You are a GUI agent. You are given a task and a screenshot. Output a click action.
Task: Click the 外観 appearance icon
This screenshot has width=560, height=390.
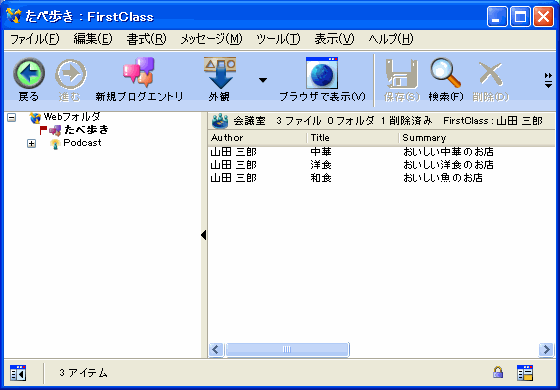220,73
